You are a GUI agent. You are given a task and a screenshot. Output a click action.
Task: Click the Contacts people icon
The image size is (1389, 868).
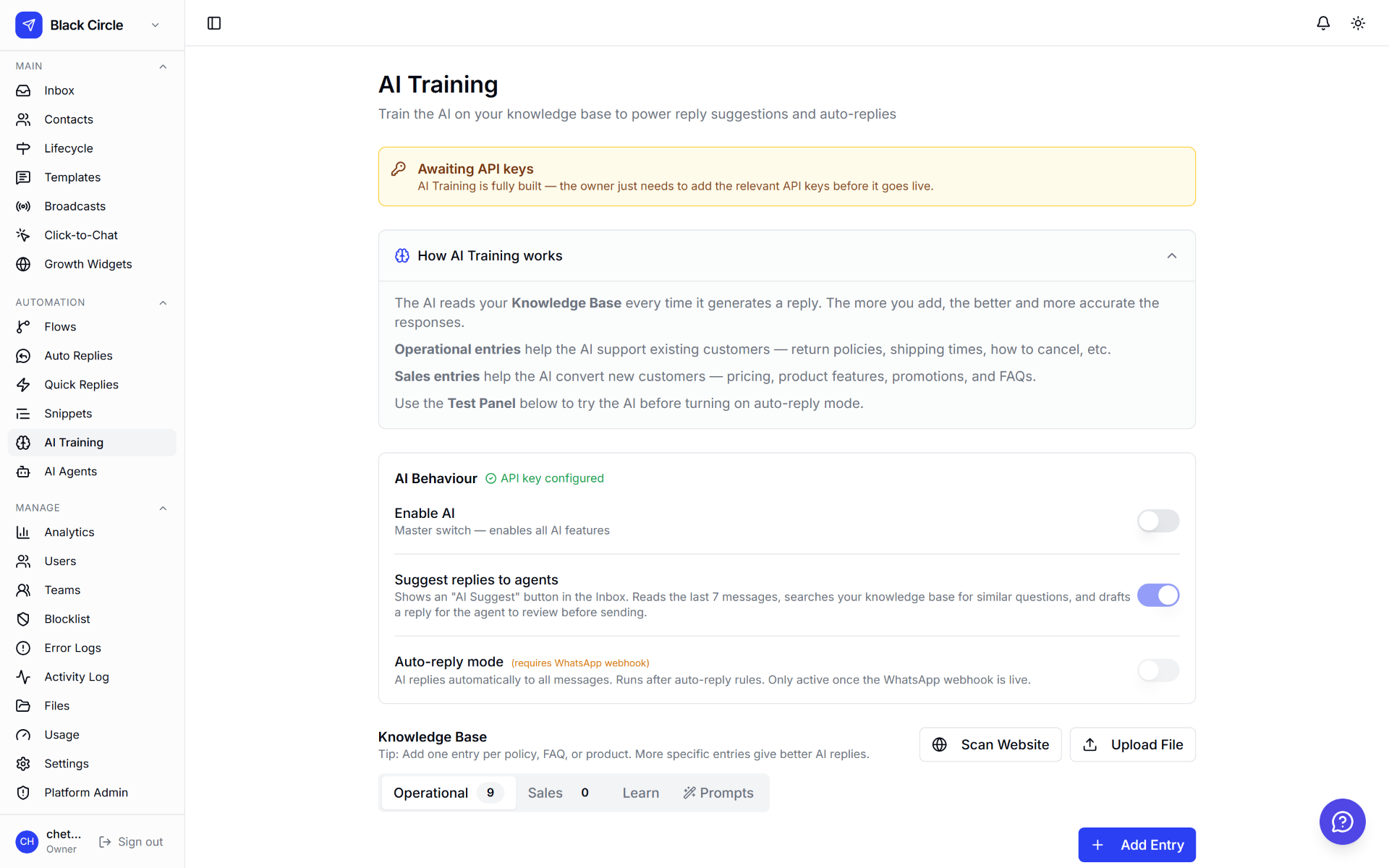coord(23,119)
